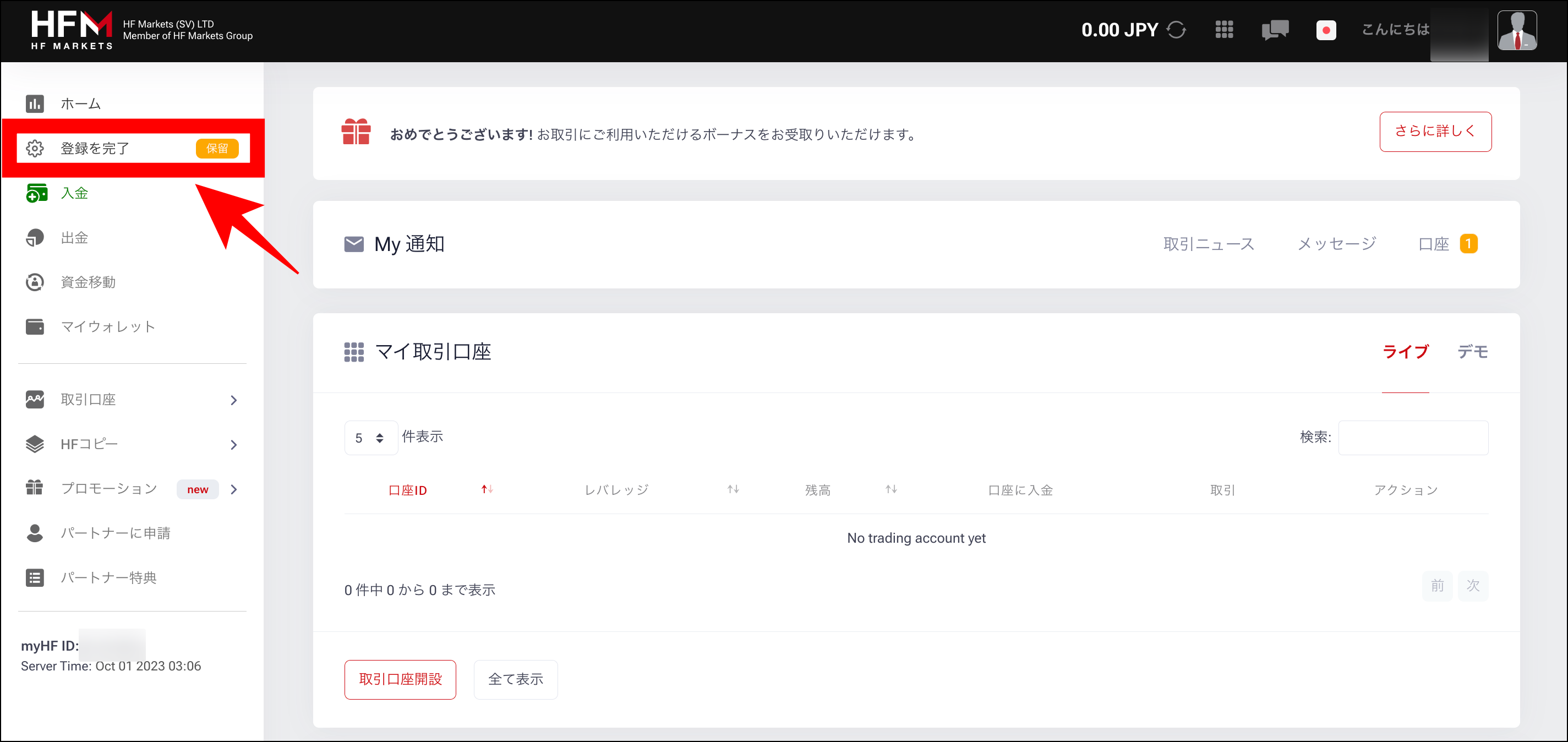Viewport: 1568px width, 742px height.
Task: Click the Japanese flag language icon
Action: 1327,29
